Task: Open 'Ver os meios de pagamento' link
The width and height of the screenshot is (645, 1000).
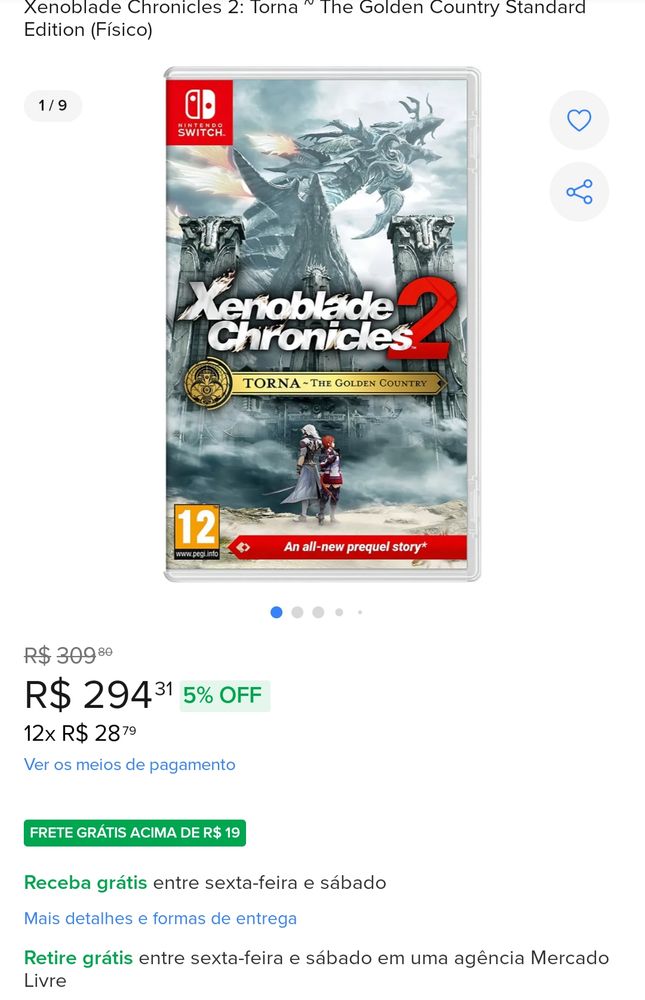Action: click(x=130, y=764)
